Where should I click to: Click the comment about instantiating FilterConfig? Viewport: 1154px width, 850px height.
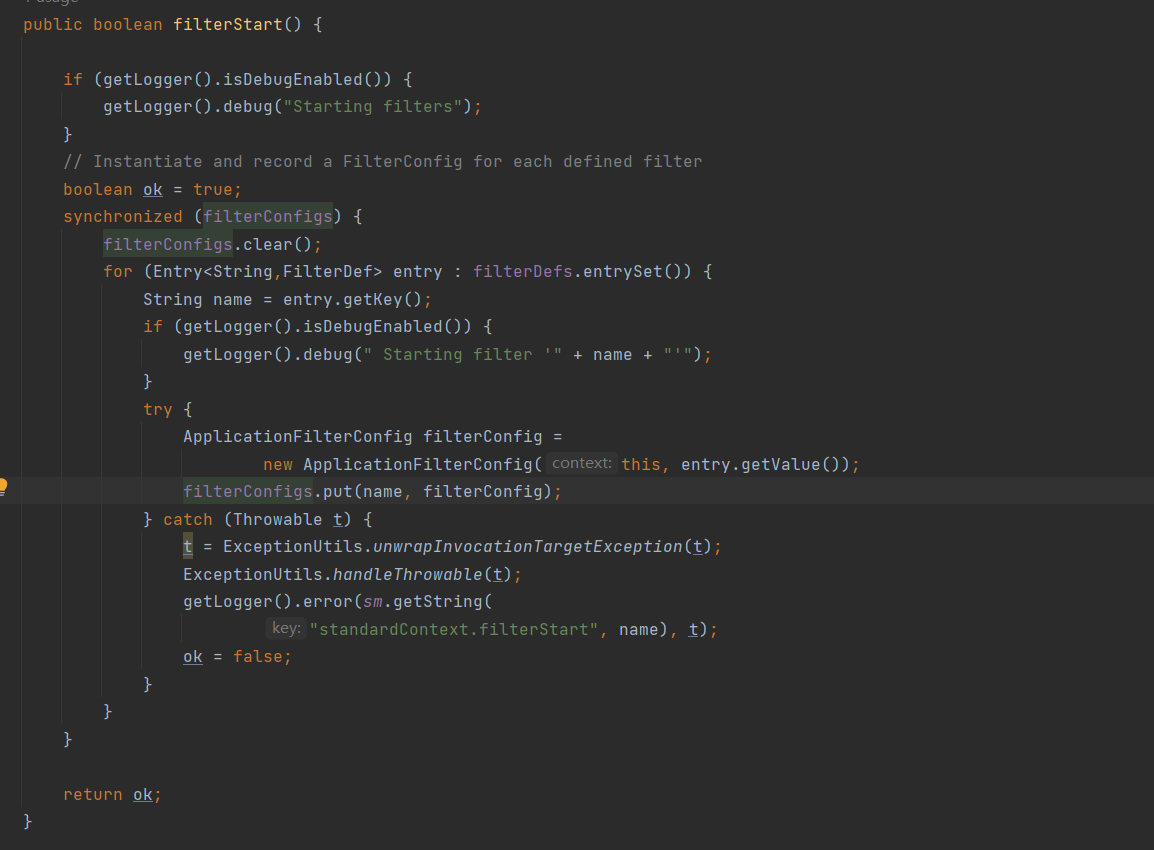(x=382, y=162)
